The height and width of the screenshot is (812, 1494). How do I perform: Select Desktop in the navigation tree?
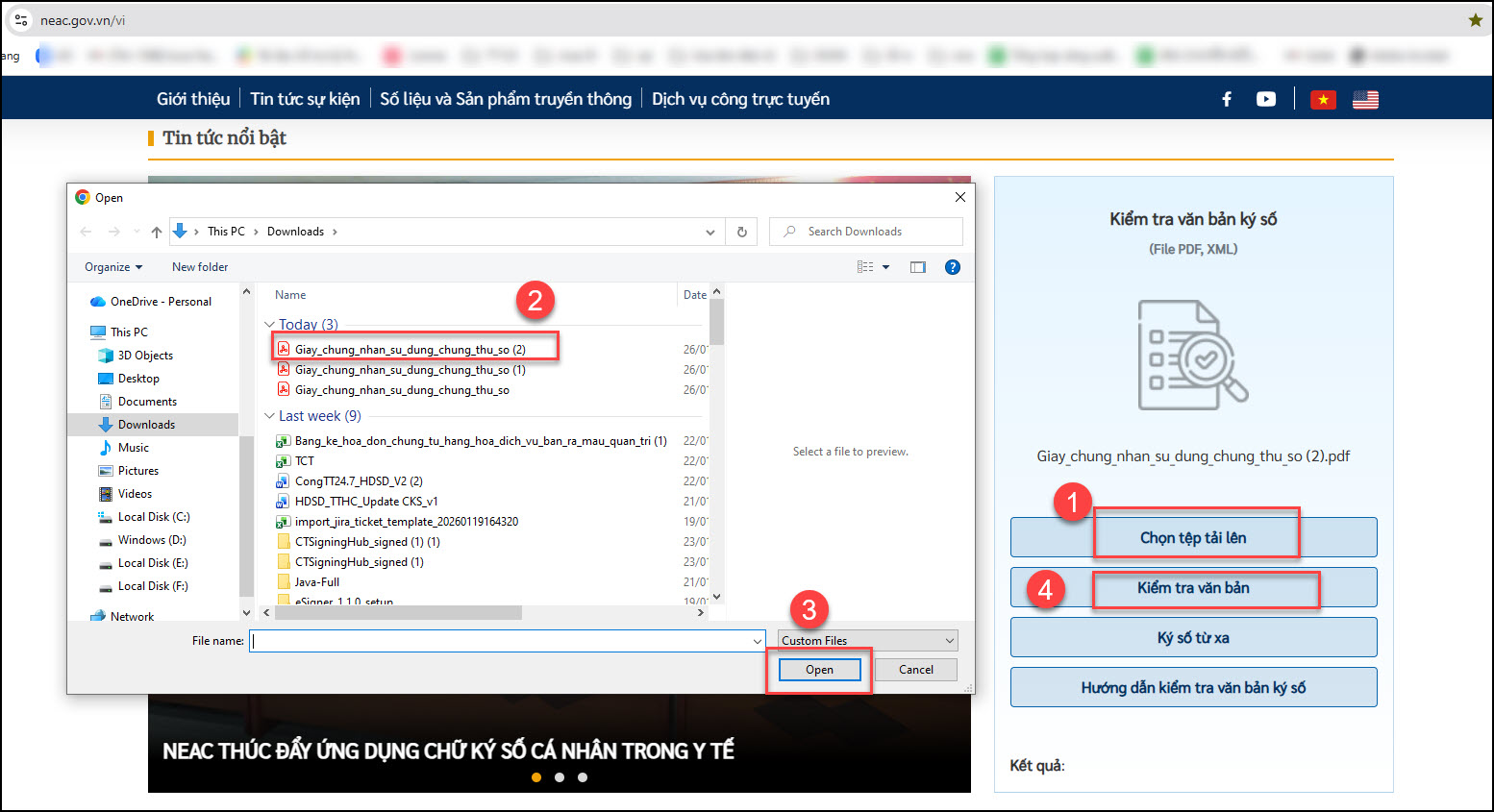point(138,379)
